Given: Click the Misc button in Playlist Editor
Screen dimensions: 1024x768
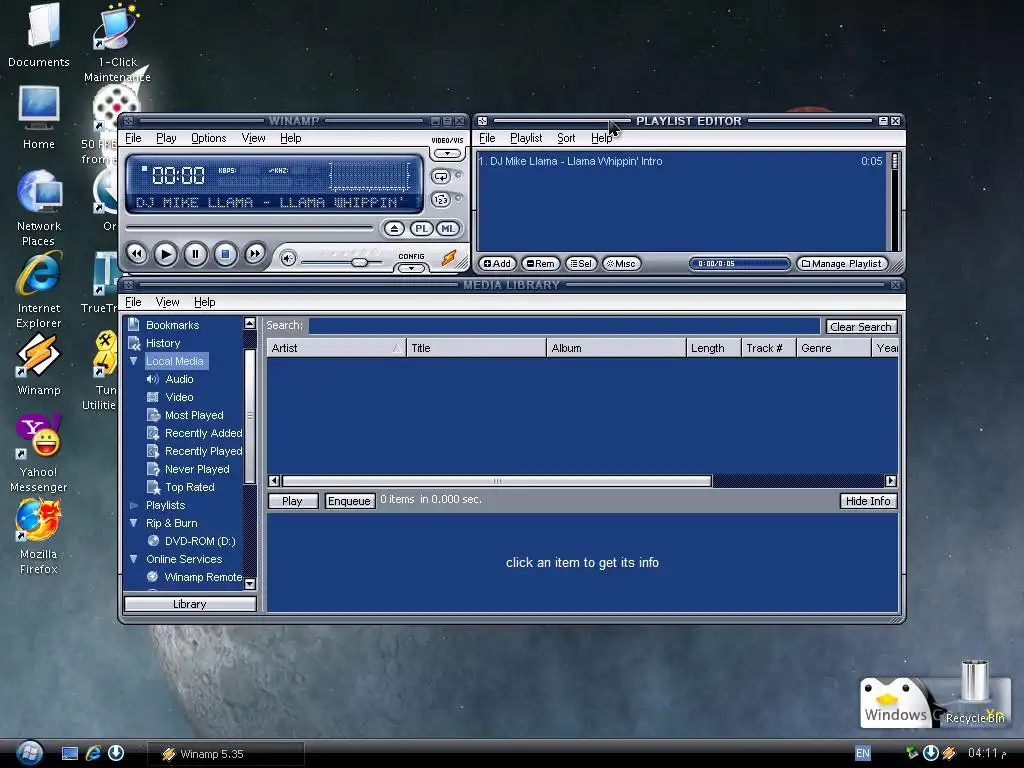Looking at the screenshot, I should point(620,263).
